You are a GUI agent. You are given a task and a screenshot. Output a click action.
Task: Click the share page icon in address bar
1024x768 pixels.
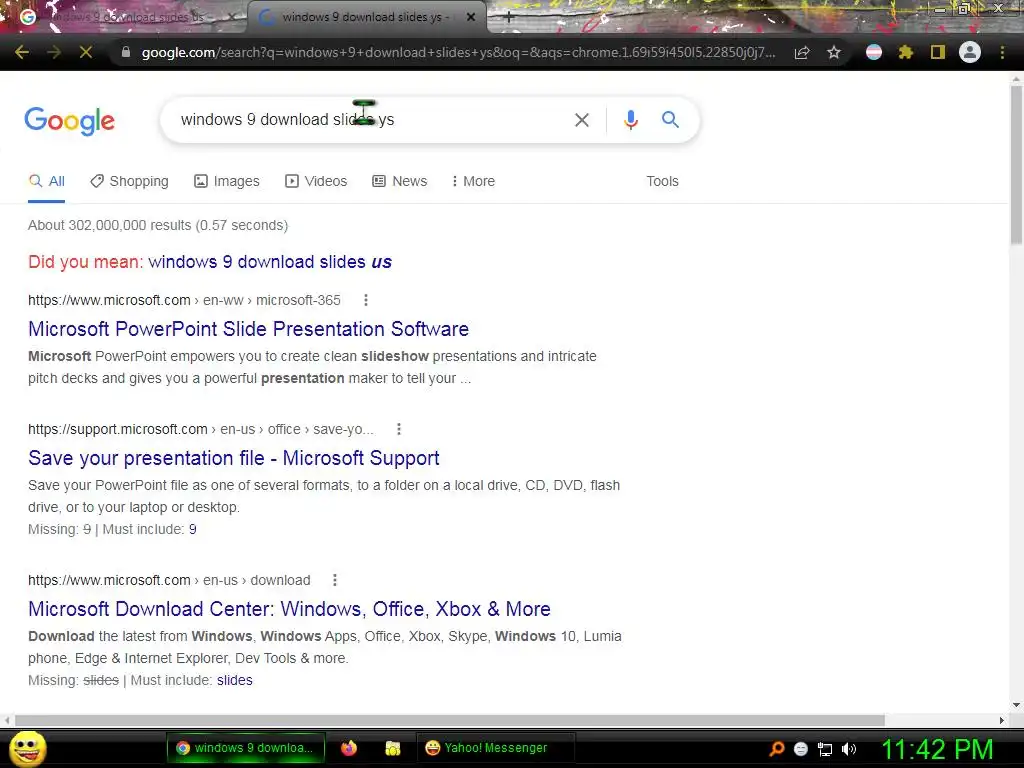[802, 52]
